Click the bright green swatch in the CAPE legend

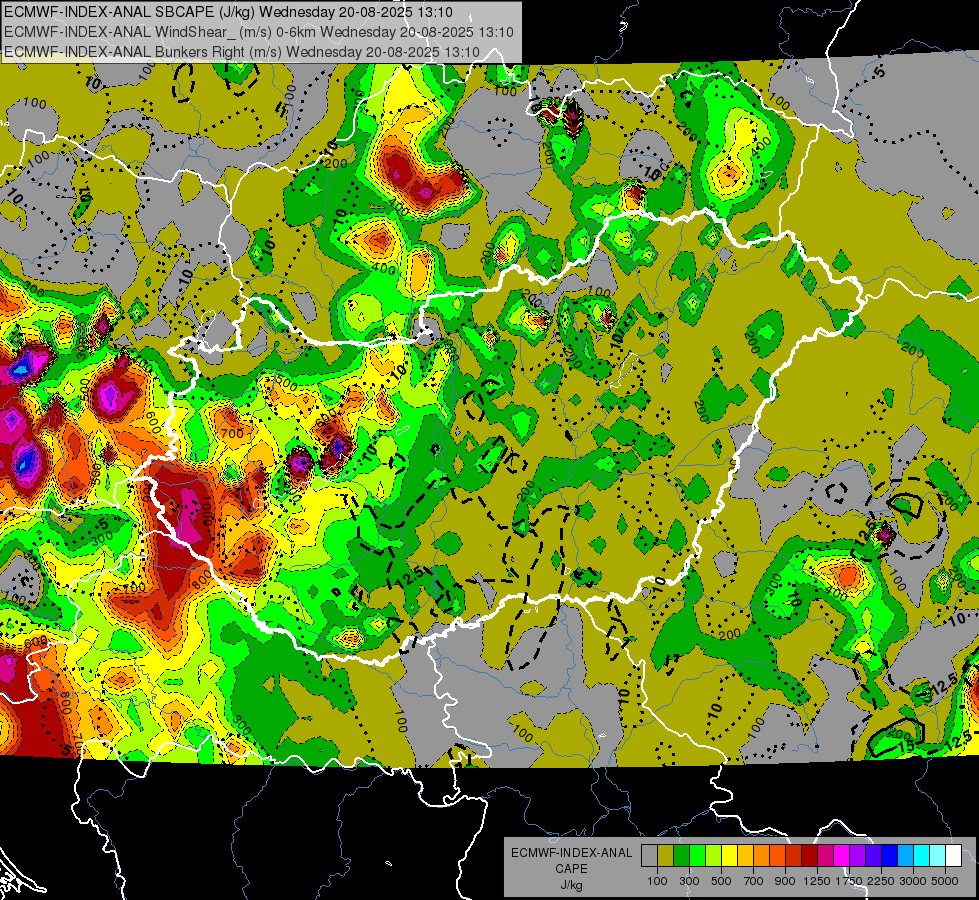[x=697, y=855]
